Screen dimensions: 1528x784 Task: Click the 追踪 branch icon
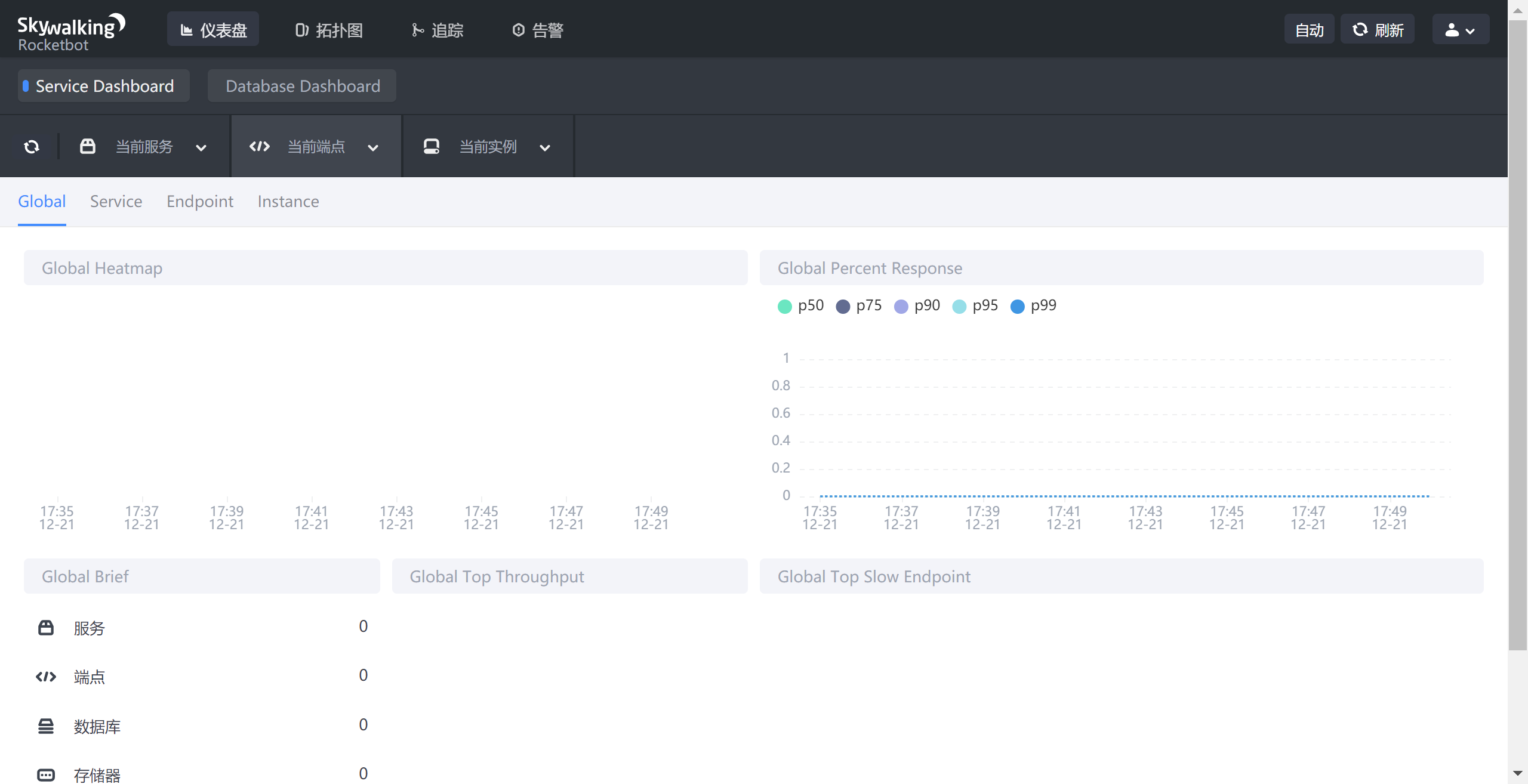[418, 30]
